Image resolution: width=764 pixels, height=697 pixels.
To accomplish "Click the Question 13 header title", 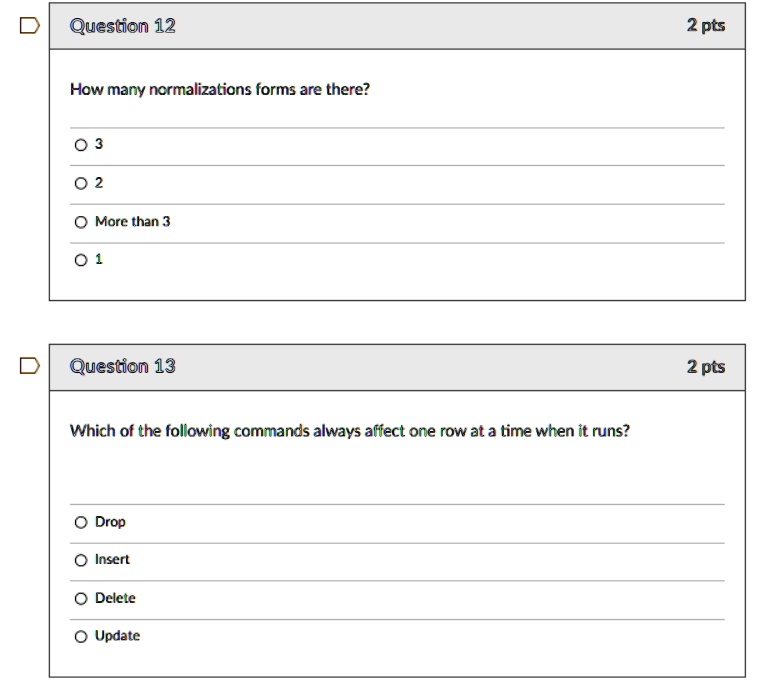I will (x=123, y=366).
